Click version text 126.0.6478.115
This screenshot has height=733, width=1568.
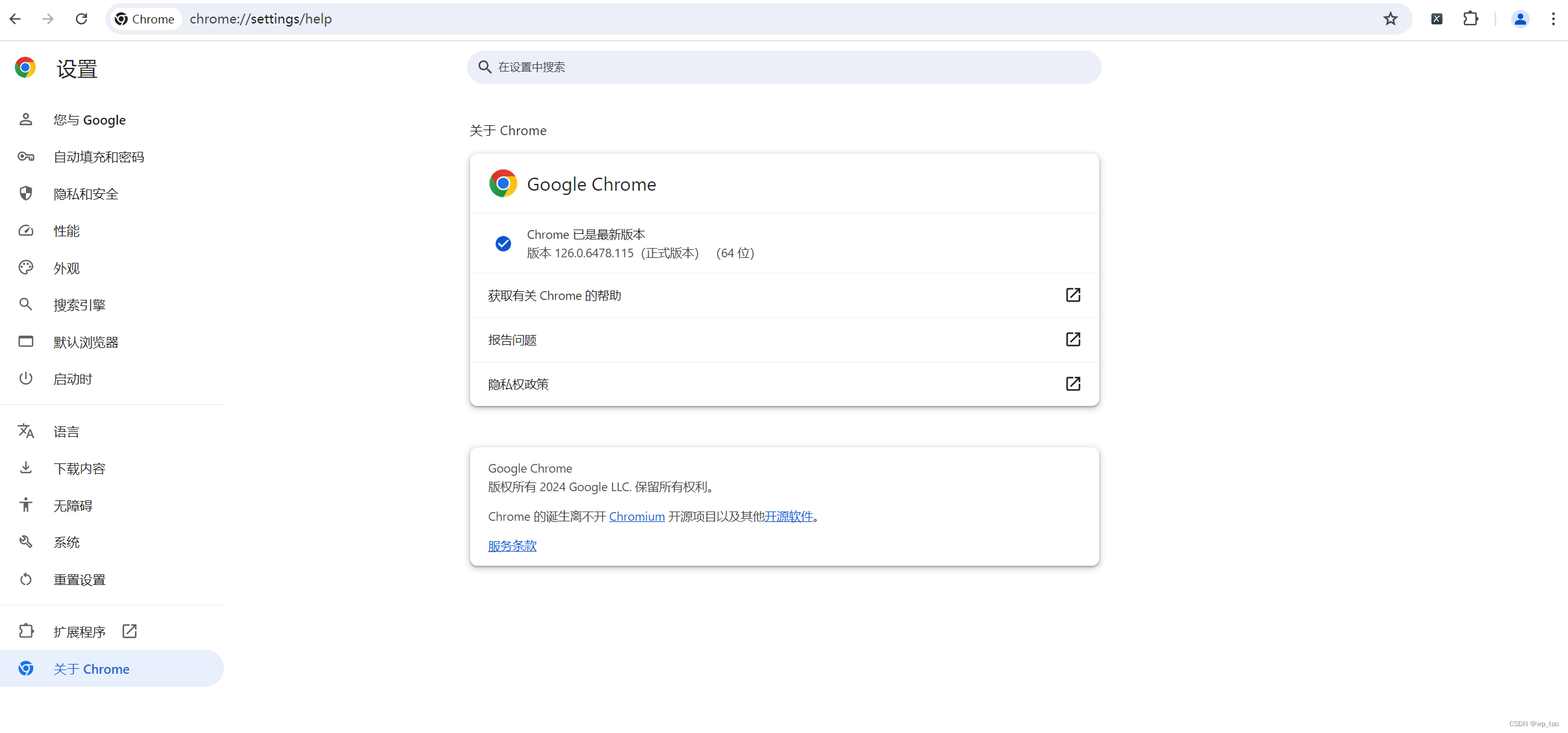[x=594, y=253]
